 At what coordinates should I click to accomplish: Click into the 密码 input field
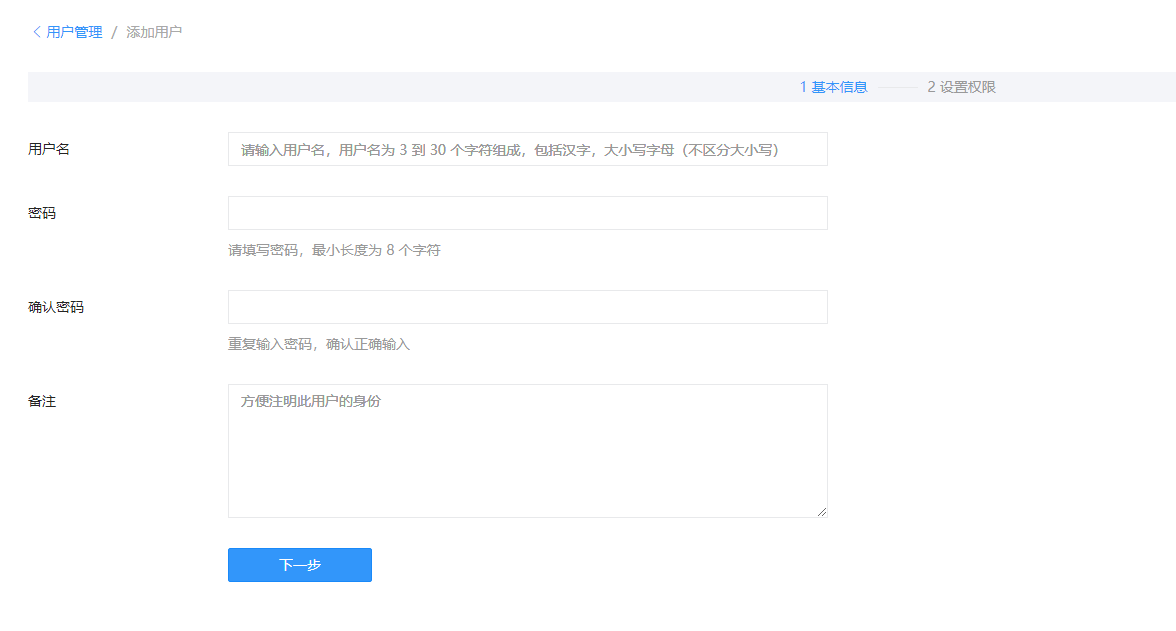pos(527,213)
